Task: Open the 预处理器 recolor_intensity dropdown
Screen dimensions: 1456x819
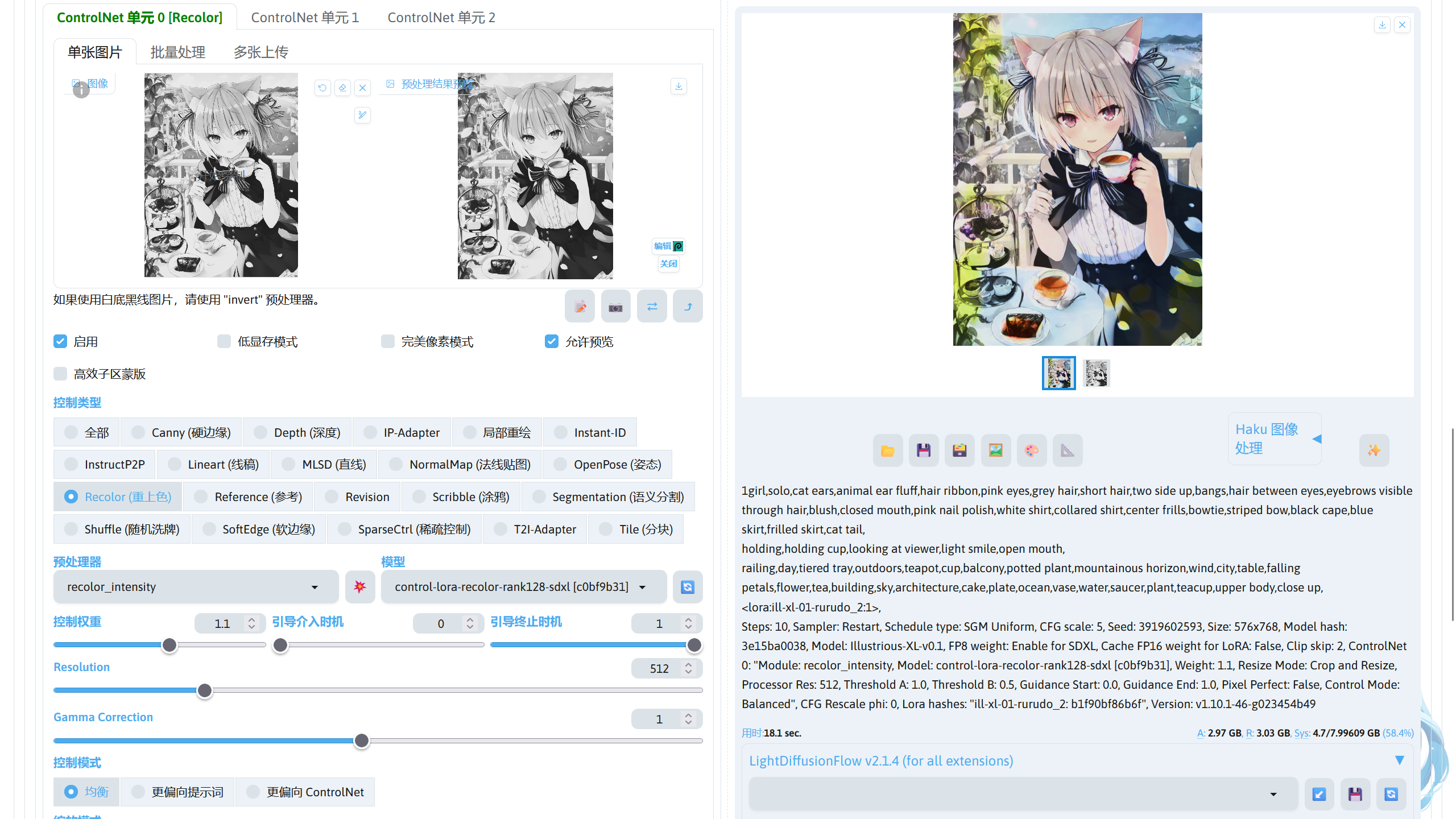Action: pyautogui.click(x=195, y=586)
